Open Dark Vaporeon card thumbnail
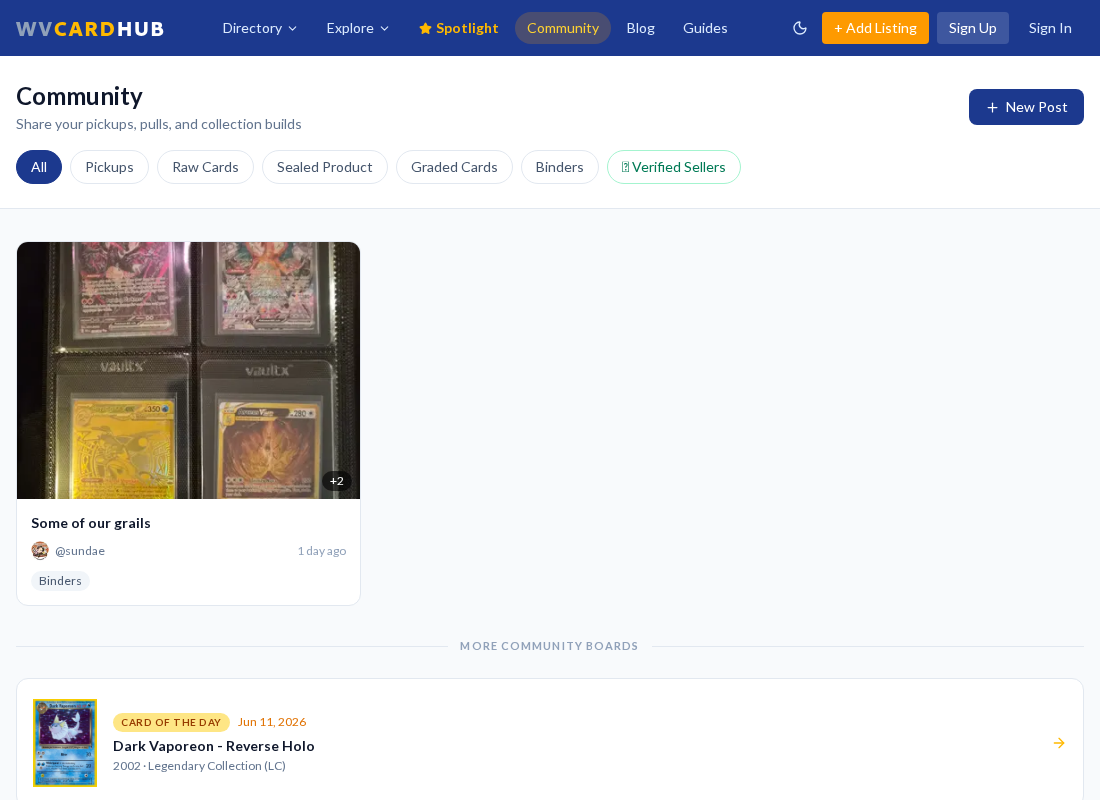Screen dimensions: 1100x800 tap(65, 742)
